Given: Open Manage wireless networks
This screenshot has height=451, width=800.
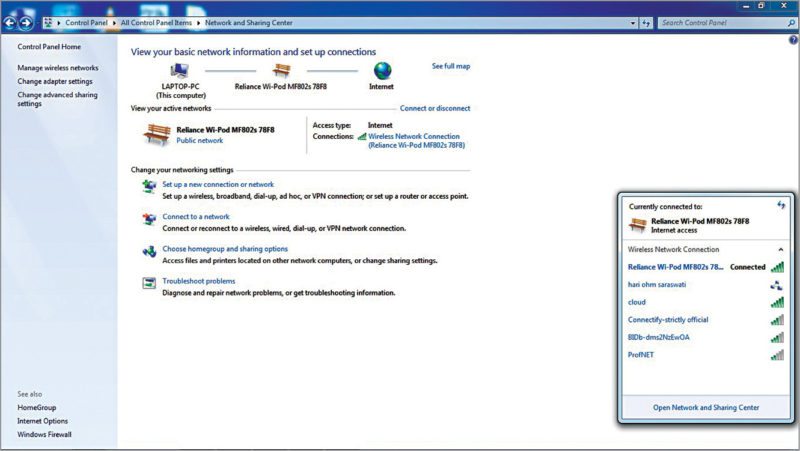Looking at the screenshot, I should pyautogui.click(x=58, y=68).
